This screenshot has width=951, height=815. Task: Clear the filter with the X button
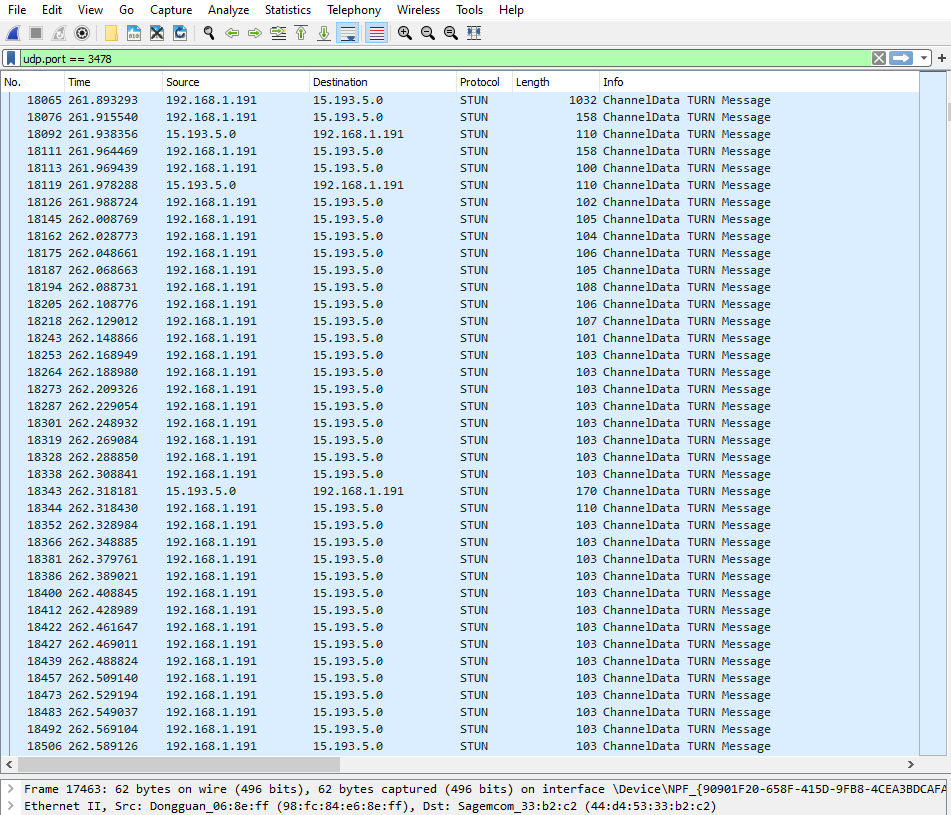878,57
